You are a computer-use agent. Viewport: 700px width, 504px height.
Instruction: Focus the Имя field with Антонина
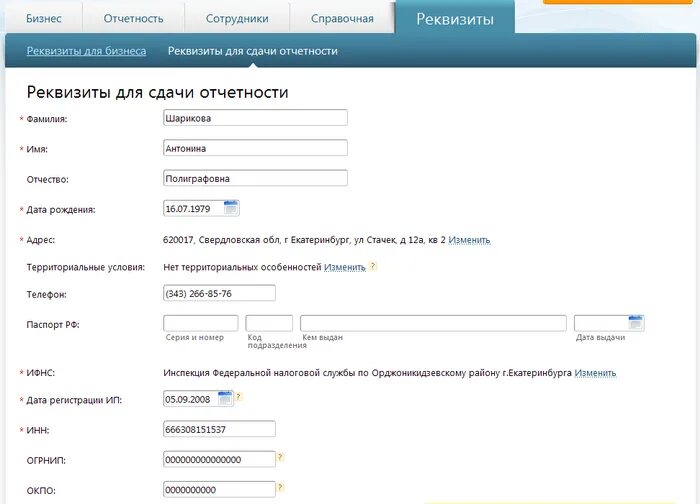[x=255, y=148]
